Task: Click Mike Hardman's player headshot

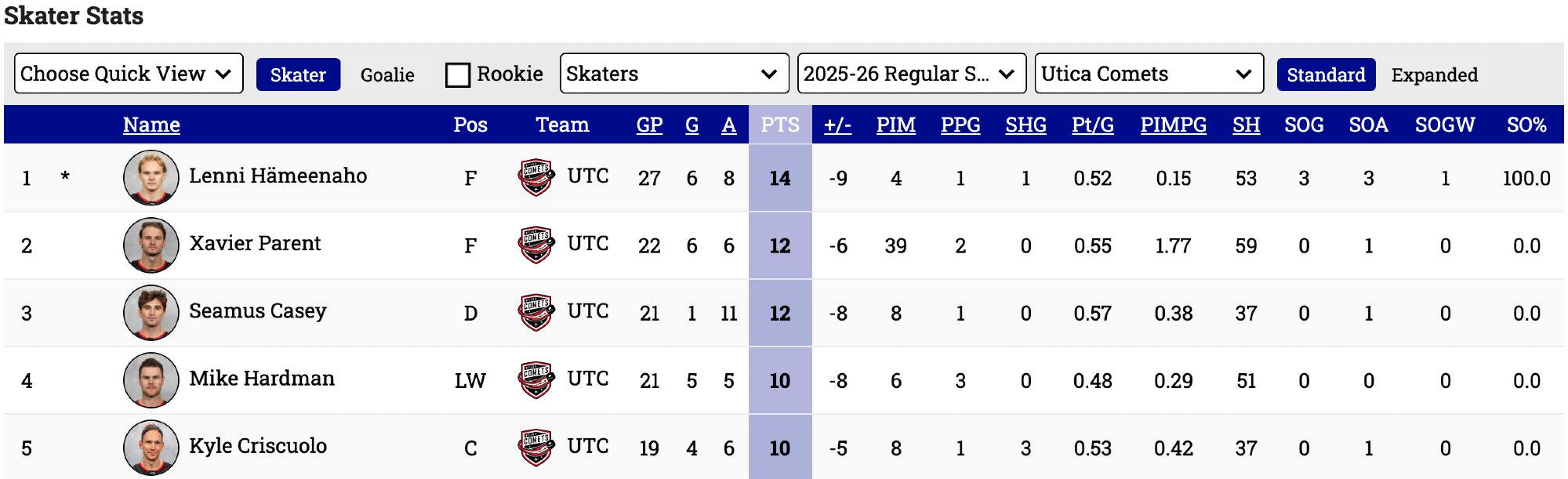Action: pos(151,380)
